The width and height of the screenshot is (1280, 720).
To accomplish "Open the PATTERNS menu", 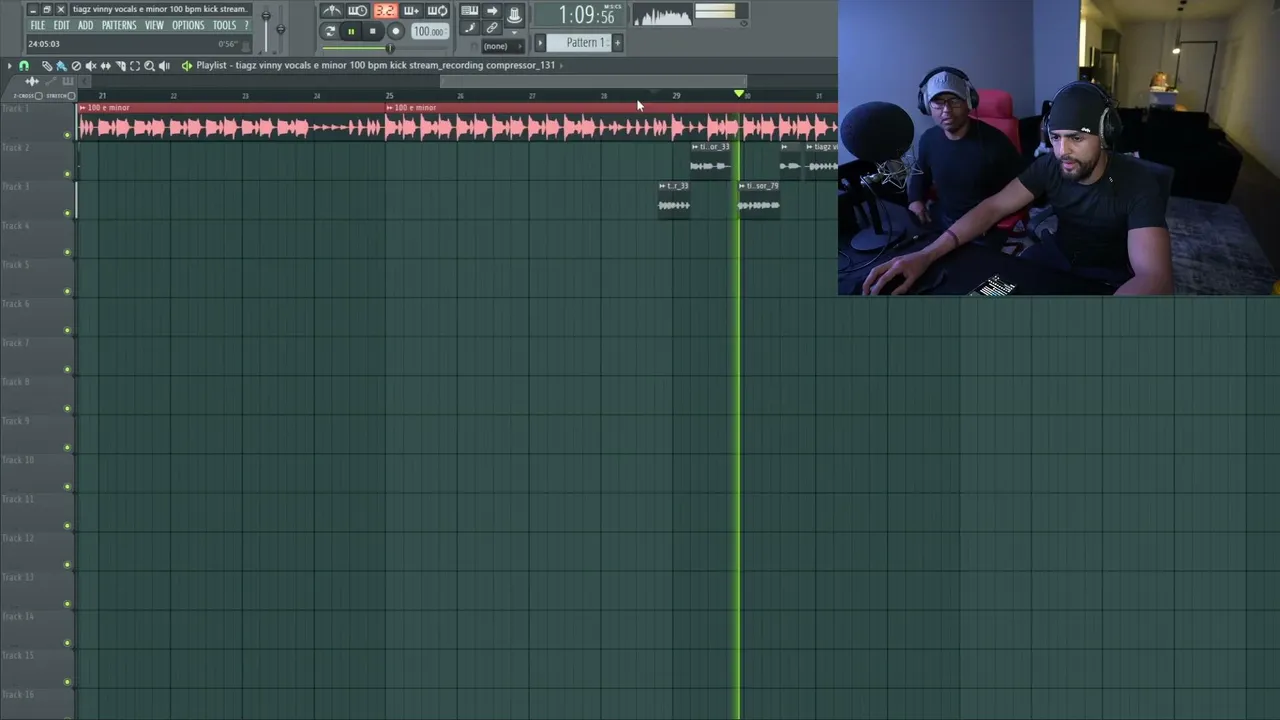I will (119, 26).
